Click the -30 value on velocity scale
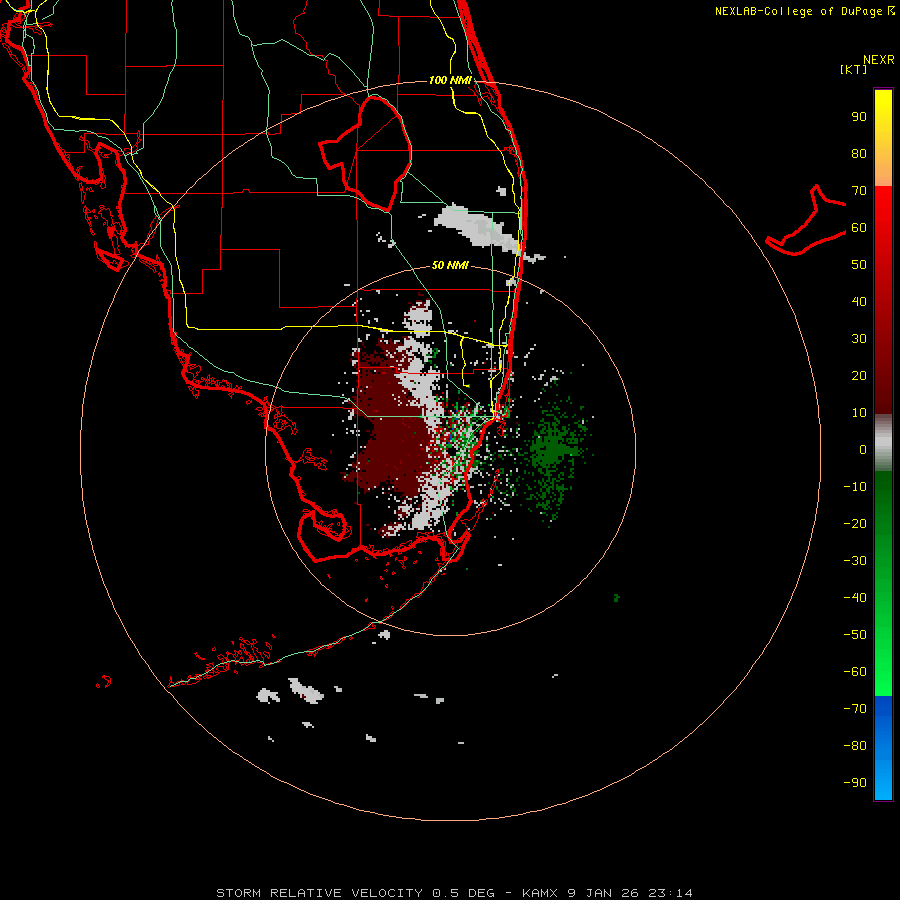The width and height of the screenshot is (900, 900). tap(855, 561)
